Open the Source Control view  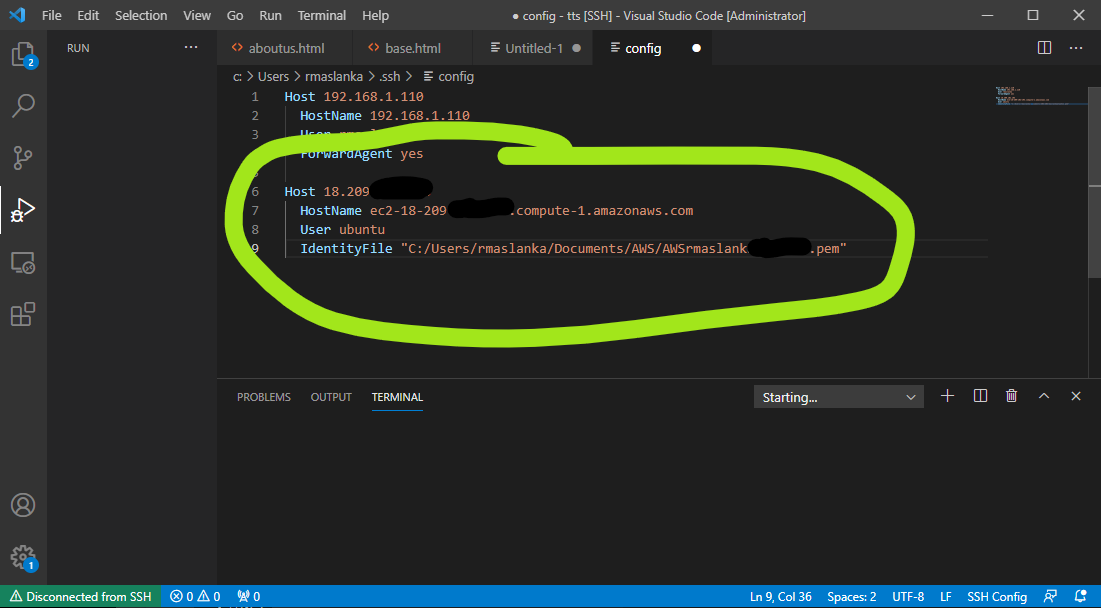pos(22,158)
